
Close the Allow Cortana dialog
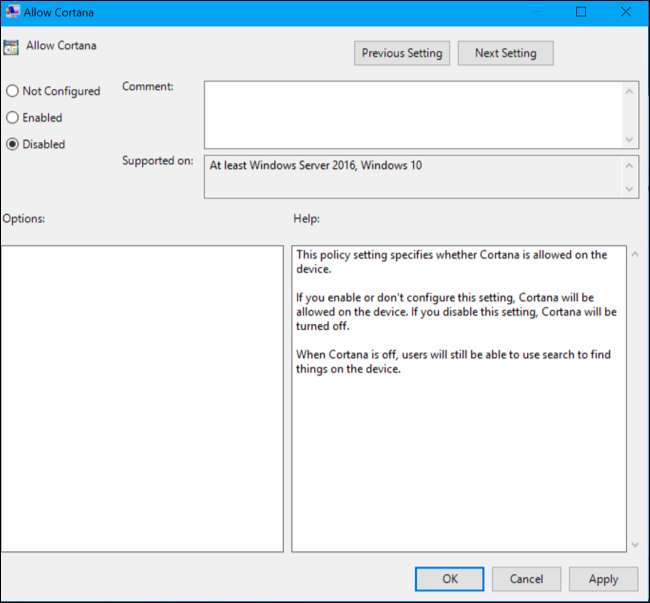[x=626, y=12]
